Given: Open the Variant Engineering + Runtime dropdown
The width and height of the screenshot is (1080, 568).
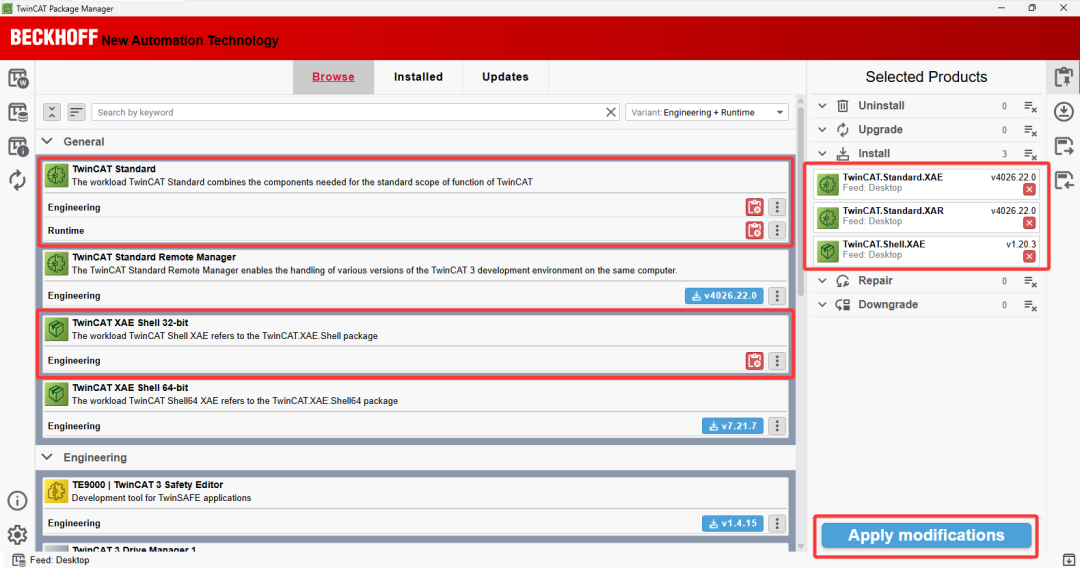Looking at the screenshot, I should [707, 112].
